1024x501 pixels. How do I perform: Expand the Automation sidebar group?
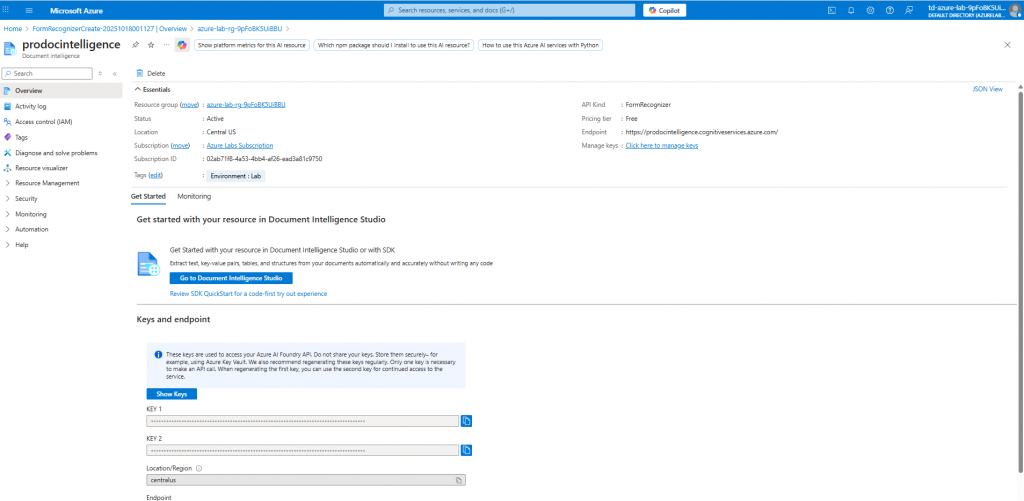tap(31, 229)
